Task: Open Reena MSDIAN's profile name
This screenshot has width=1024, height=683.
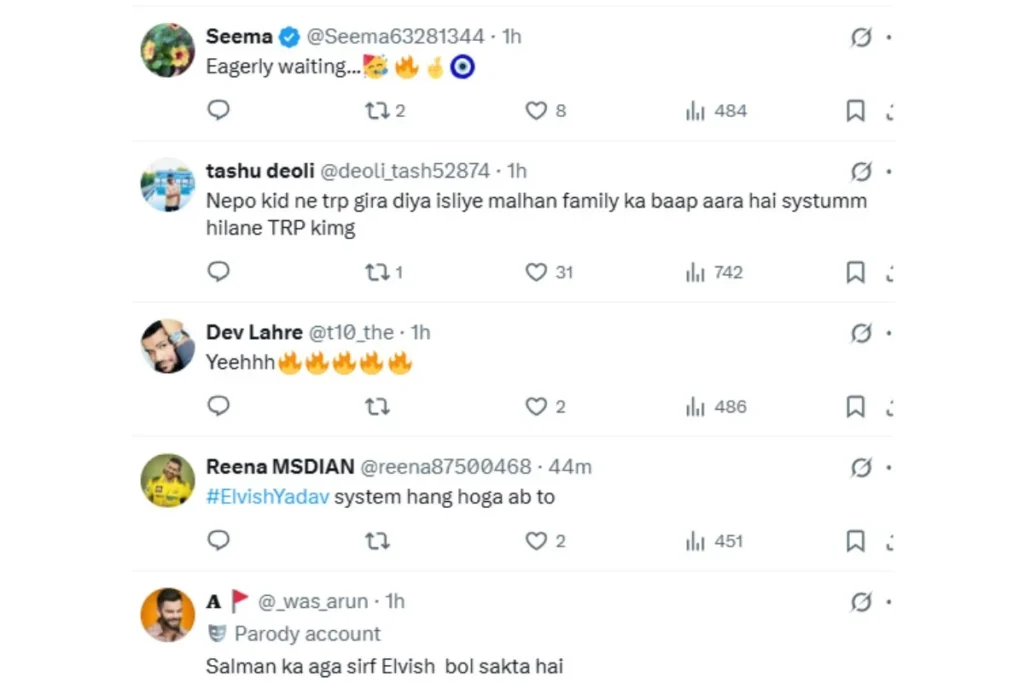Action: click(x=279, y=467)
